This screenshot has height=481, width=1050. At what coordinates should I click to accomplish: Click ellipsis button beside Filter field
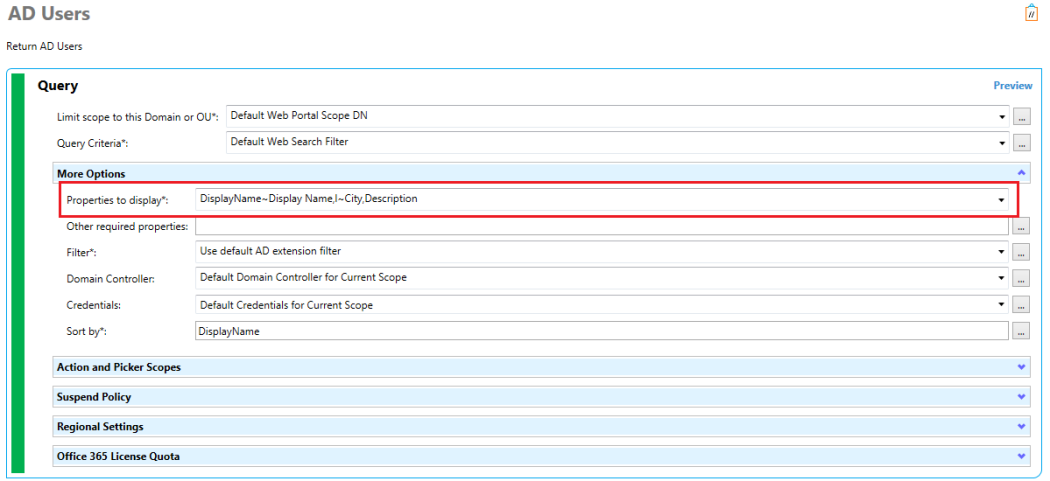tap(1021, 253)
